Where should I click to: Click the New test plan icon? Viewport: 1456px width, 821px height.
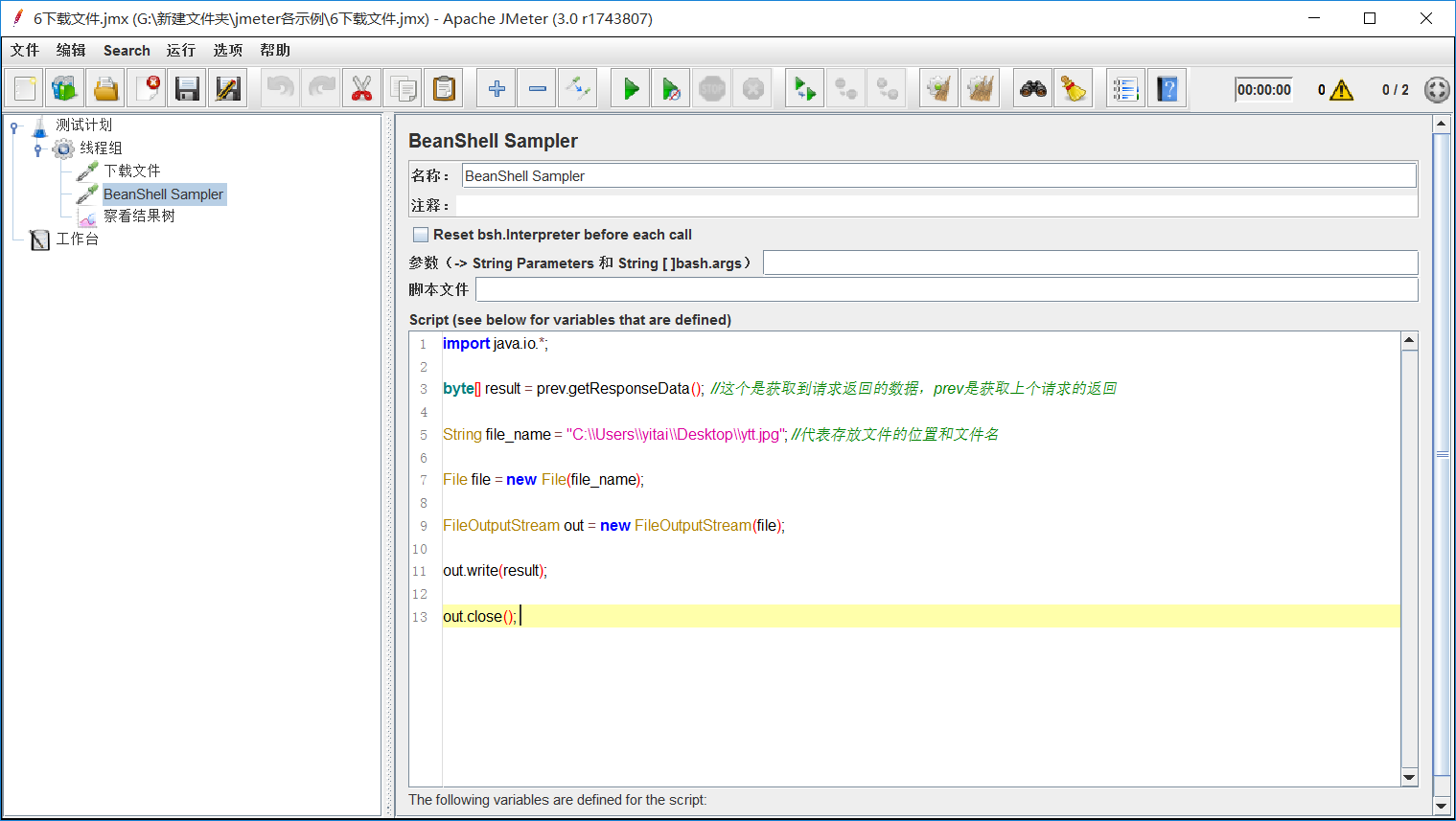pos(25,89)
